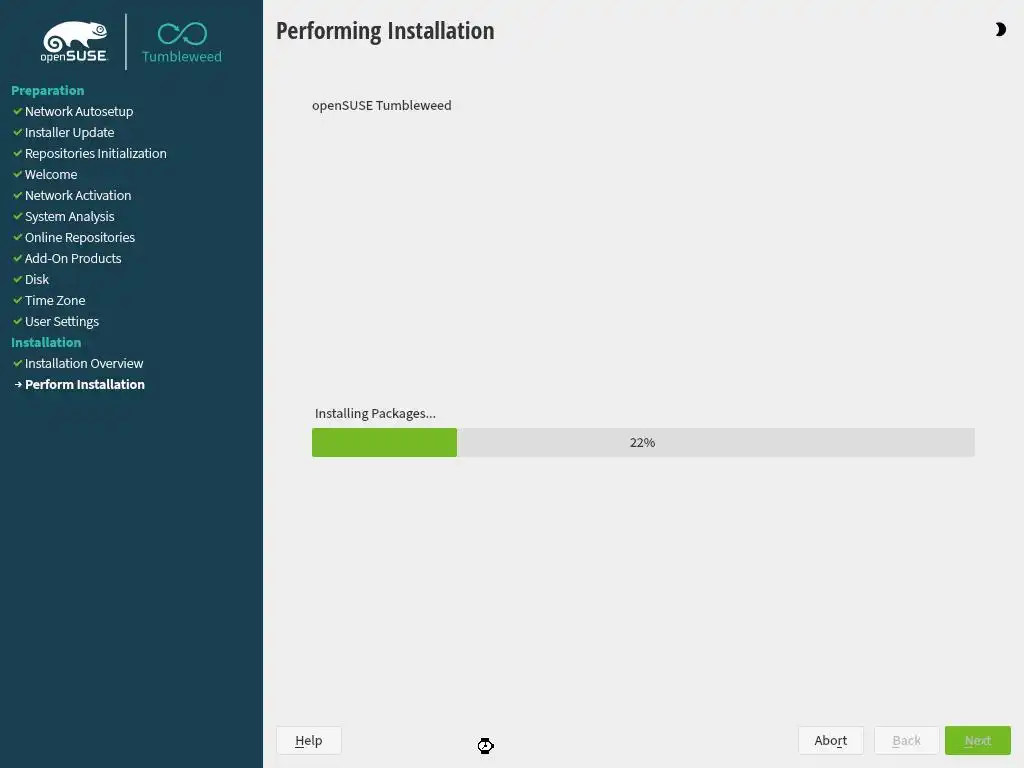Select the Perform Installation step
This screenshot has height=768, width=1024.
85,385
